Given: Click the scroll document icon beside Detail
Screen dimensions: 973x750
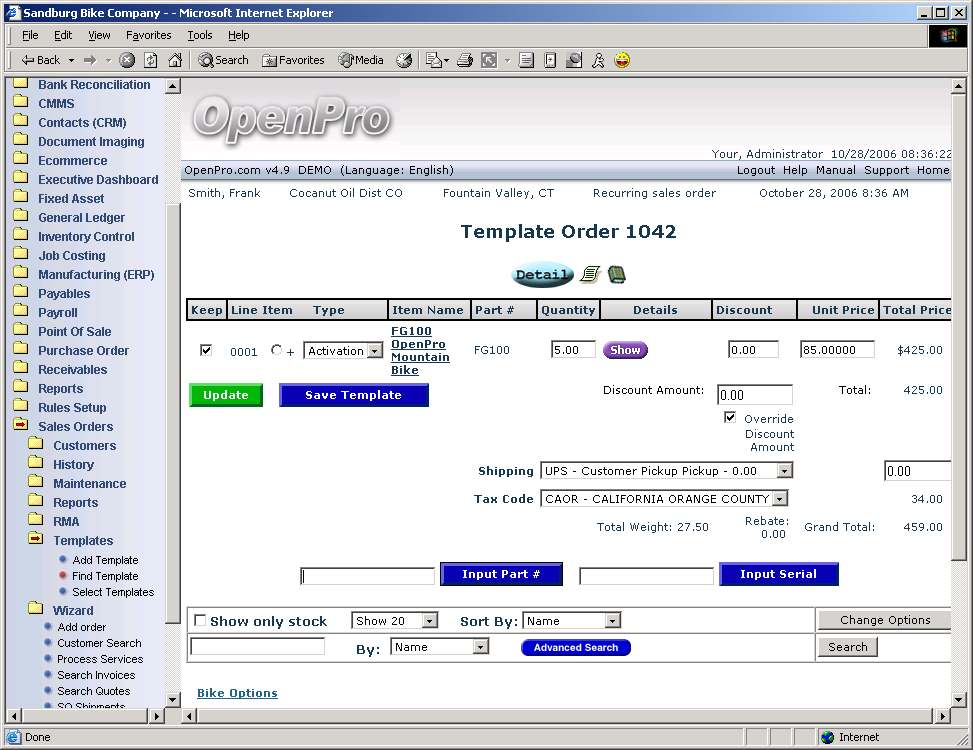Looking at the screenshot, I should coord(590,274).
